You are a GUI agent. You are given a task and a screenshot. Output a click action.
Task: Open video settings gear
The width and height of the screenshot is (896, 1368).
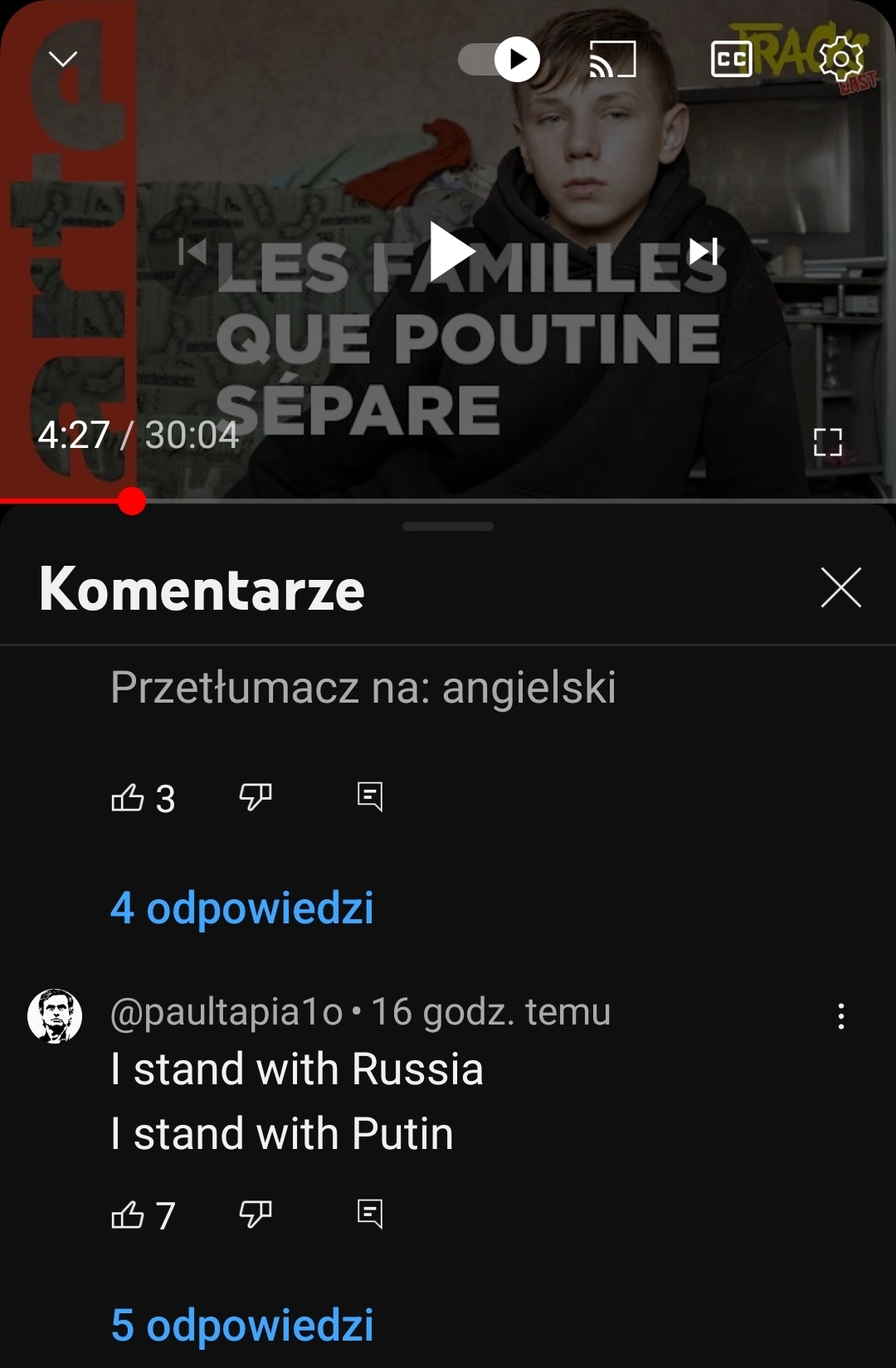[840, 59]
